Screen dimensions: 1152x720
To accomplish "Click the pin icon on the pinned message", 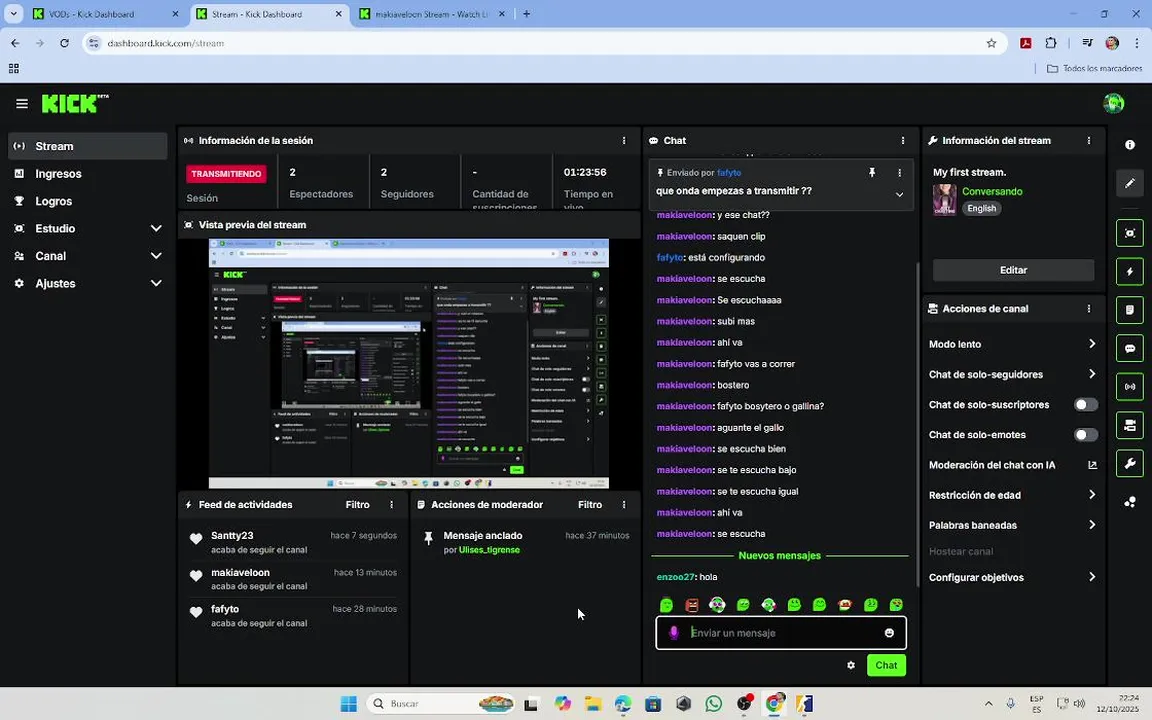I will (872, 173).
